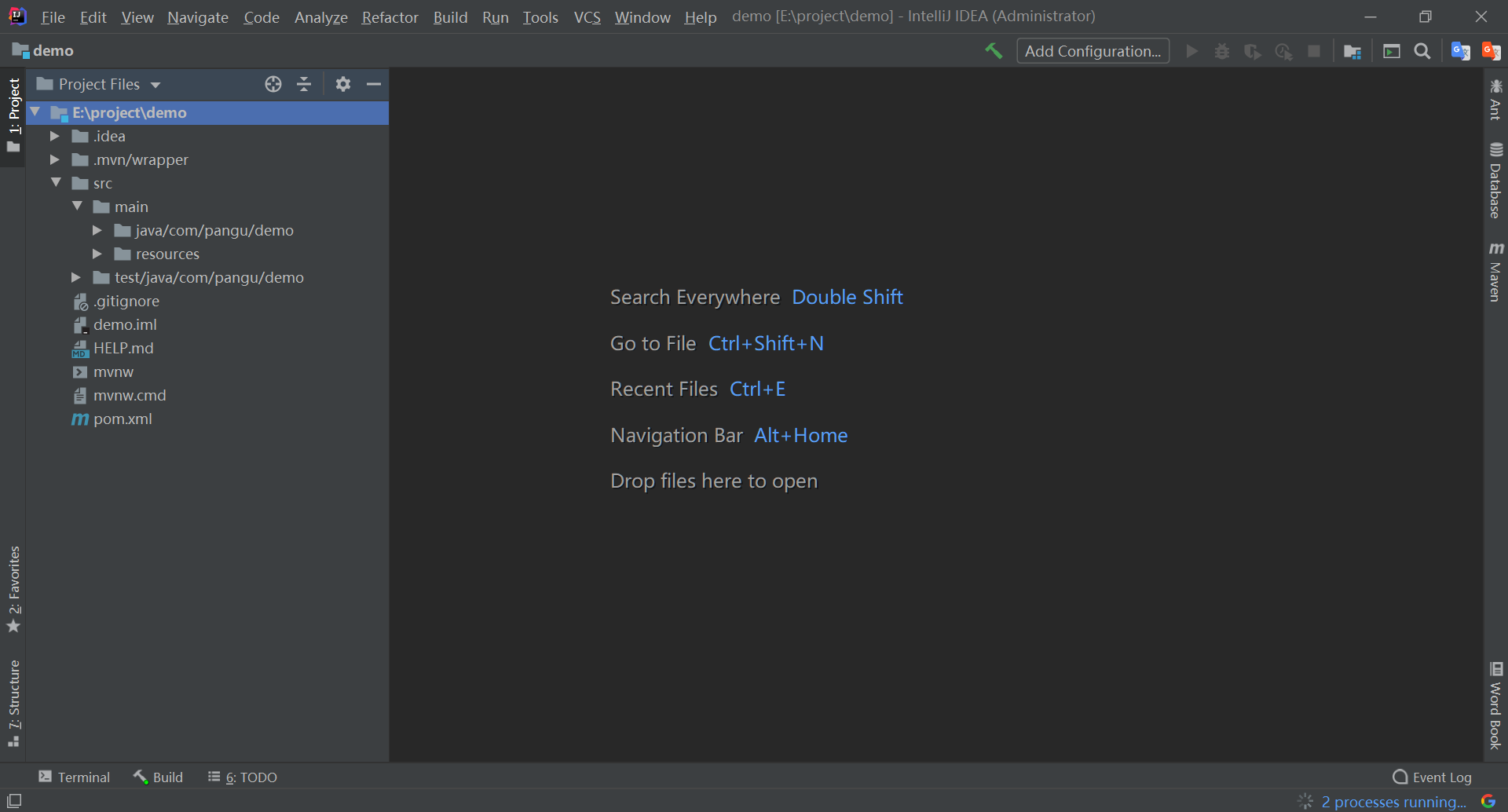Open the Tools menu

pyautogui.click(x=540, y=16)
